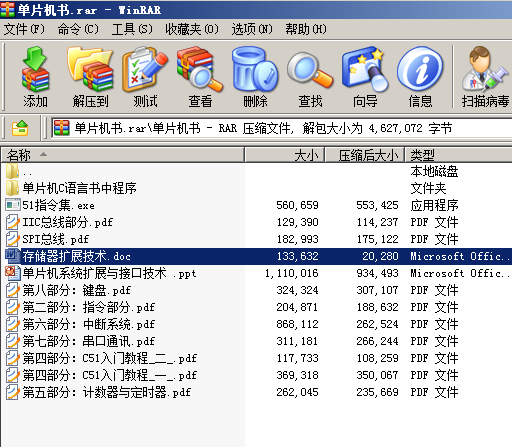The width and height of the screenshot is (512, 447).
Task: Click size value 560,659
Action: [297, 205]
